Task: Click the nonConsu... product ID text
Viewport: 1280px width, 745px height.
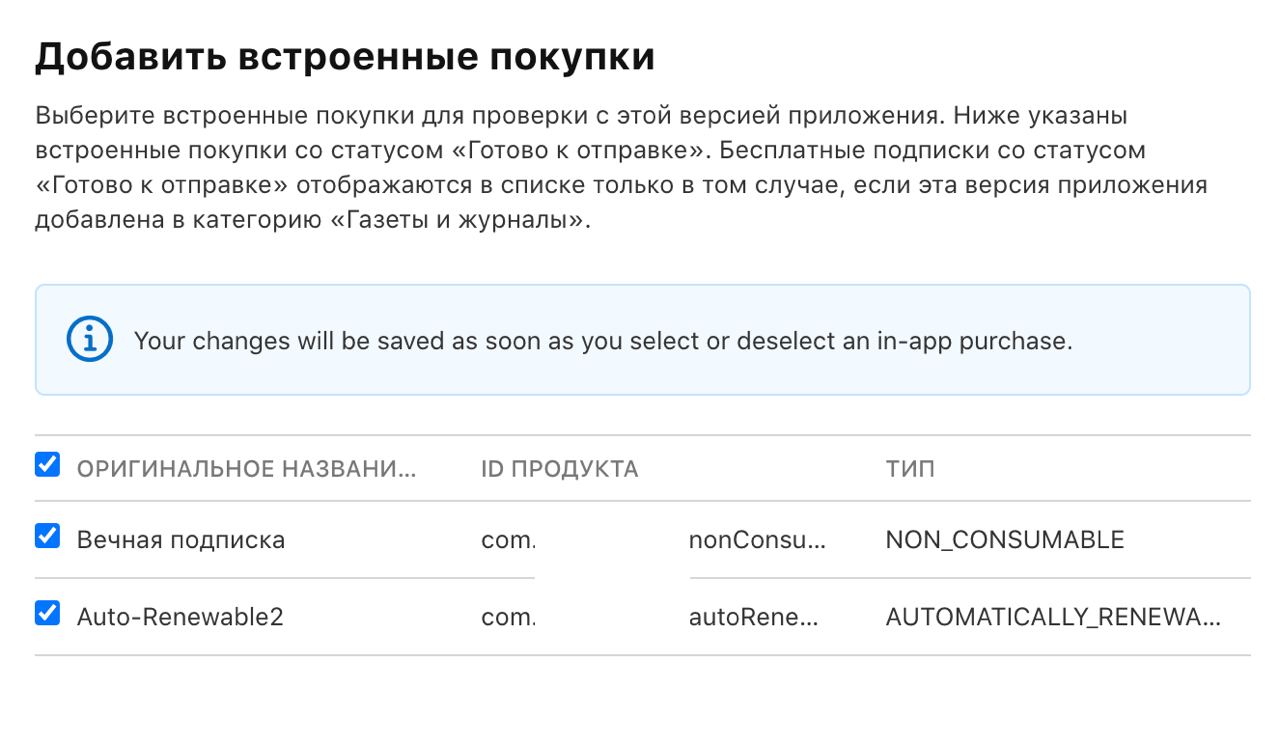Action: pos(758,540)
